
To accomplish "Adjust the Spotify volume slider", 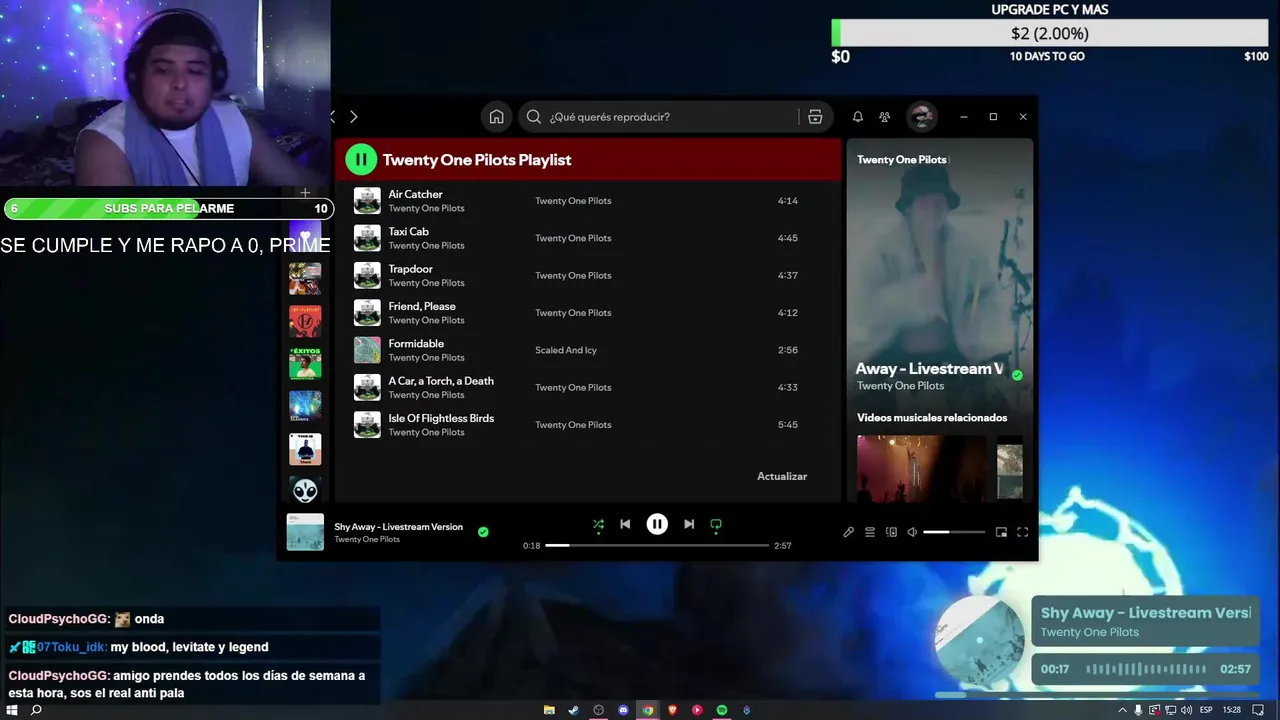I will pyautogui.click(x=954, y=532).
